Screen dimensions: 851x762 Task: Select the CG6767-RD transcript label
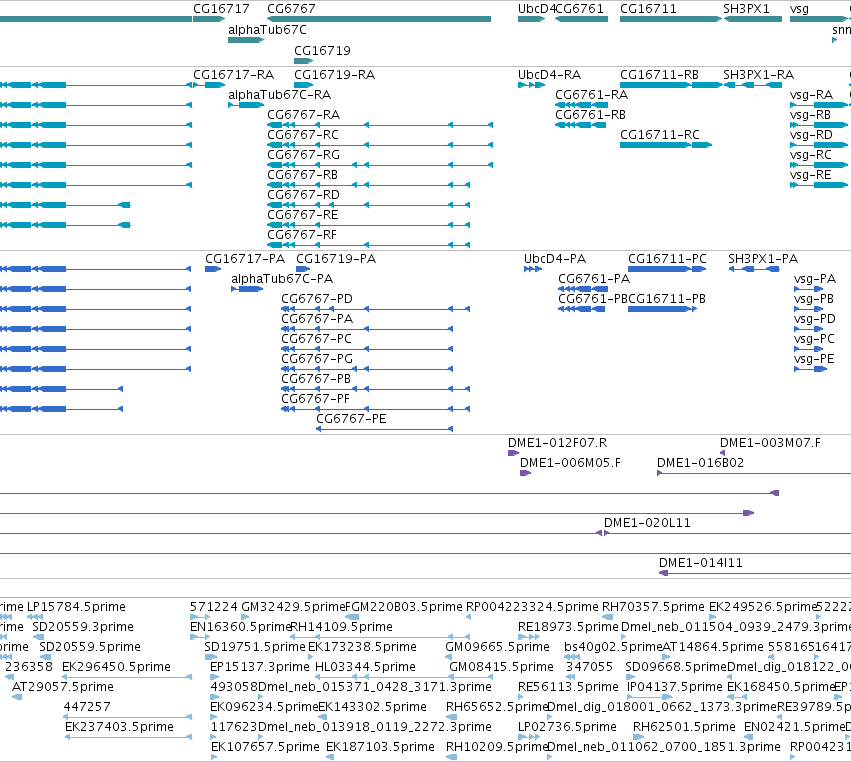(x=303, y=195)
